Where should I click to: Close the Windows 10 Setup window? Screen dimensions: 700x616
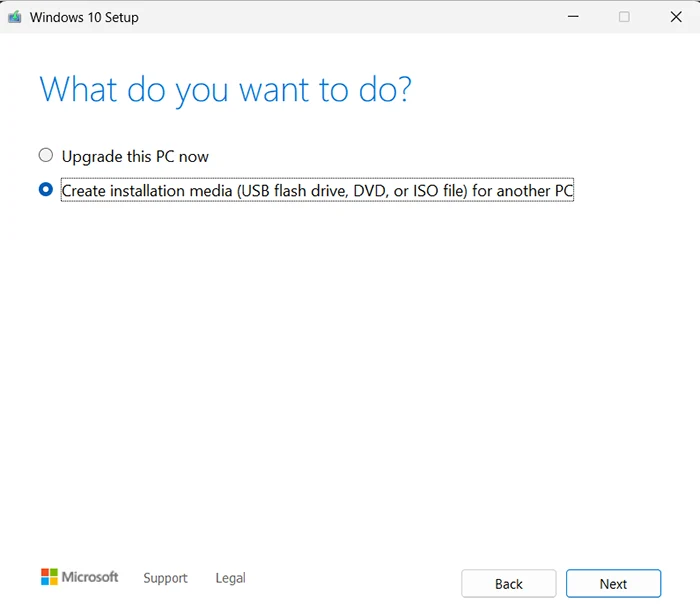pyautogui.click(x=676, y=17)
